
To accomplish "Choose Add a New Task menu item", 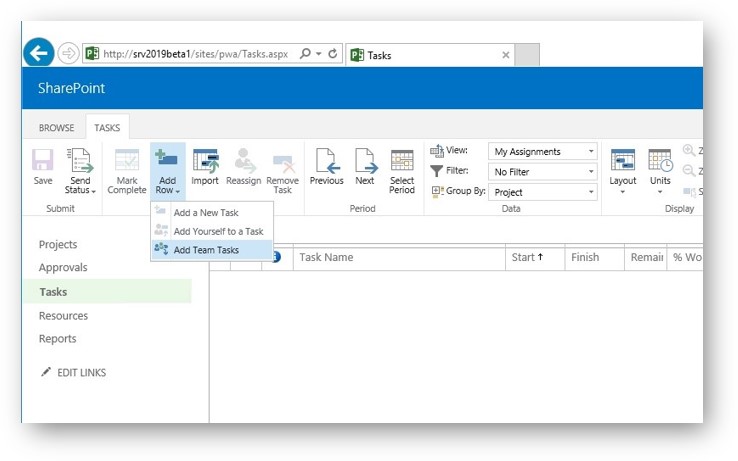I will coord(212,212).
